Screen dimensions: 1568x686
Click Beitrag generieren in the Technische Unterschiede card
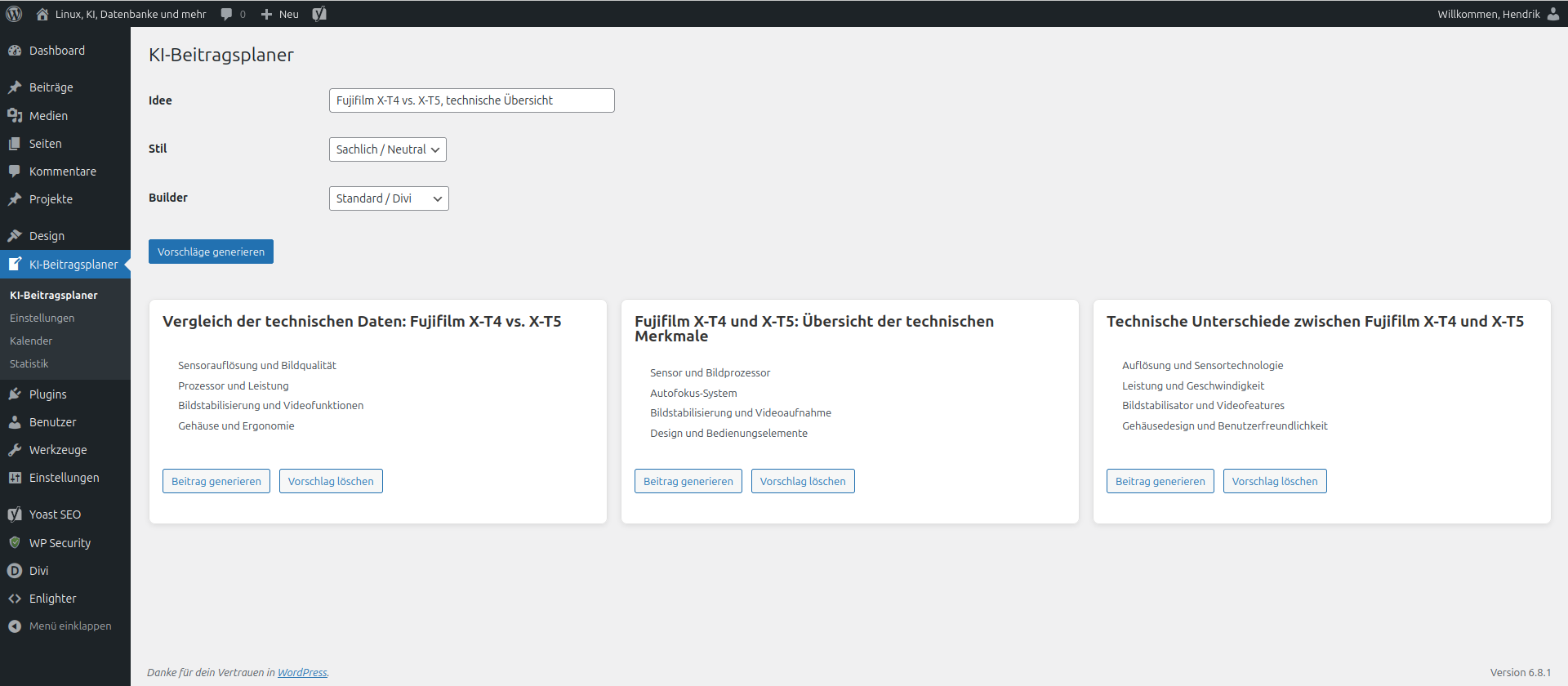click(1160, 481)
